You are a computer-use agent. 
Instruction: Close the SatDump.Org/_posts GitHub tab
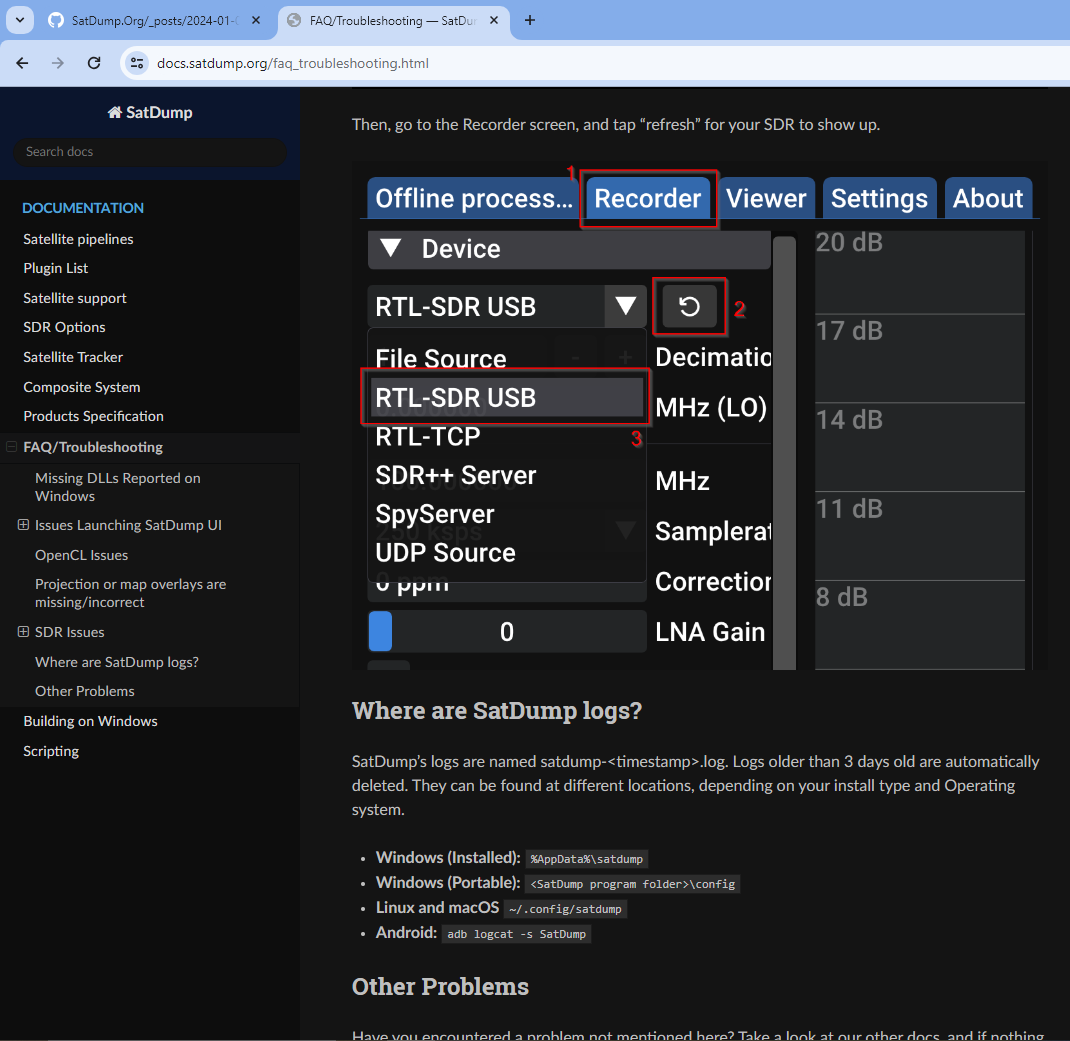256,20
